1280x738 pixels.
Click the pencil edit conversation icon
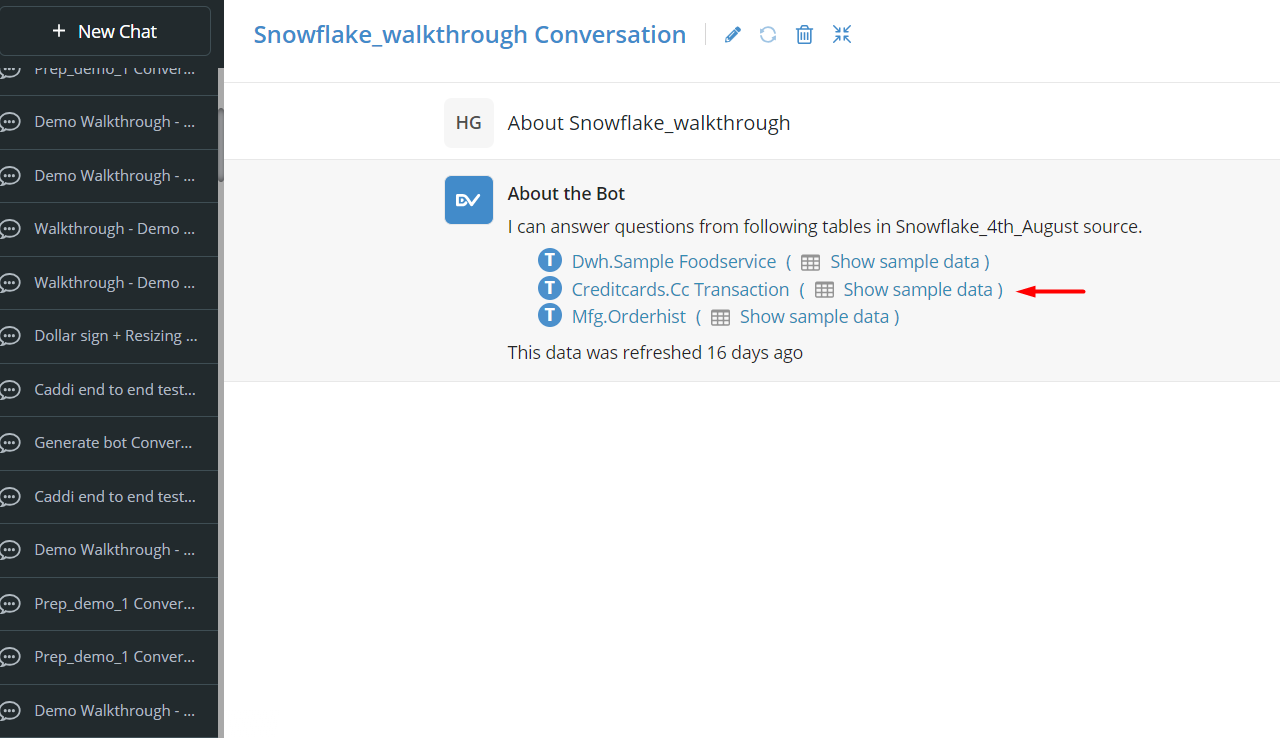pyautogui.click(x=733, y=35)
